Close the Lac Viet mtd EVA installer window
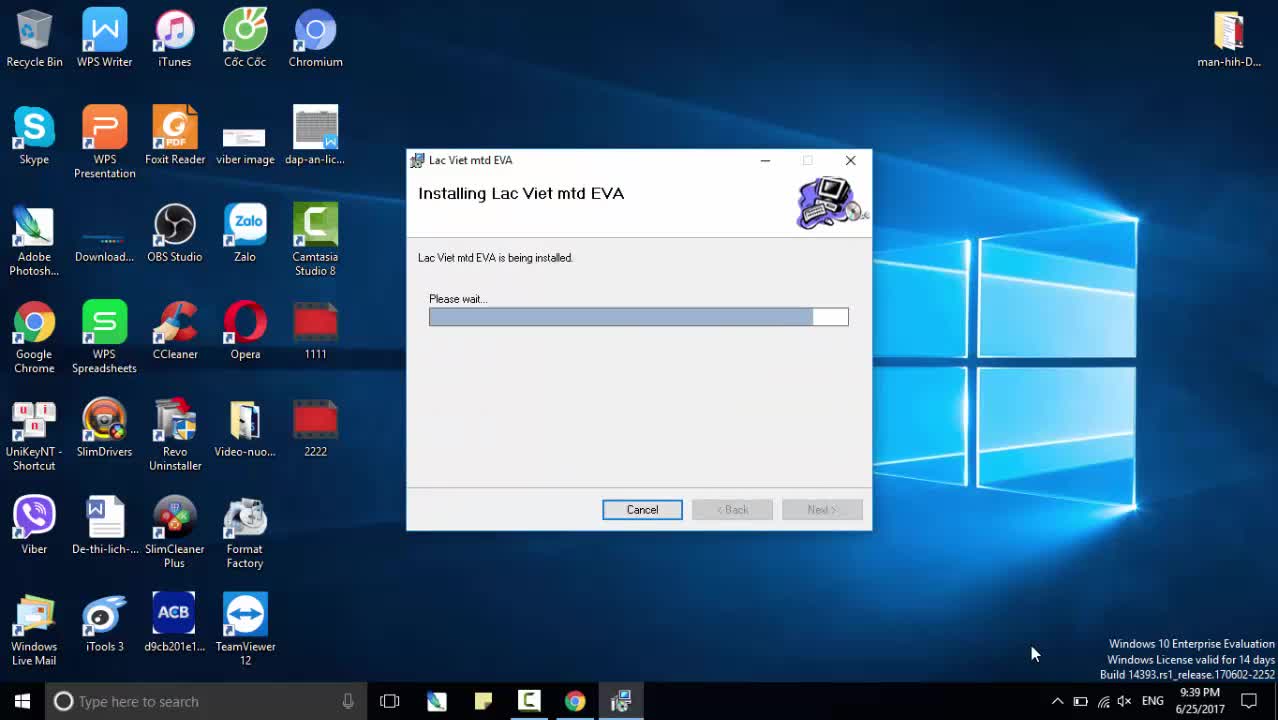The height and width of the screenshot is (720, 1278). tap(850, 160)
